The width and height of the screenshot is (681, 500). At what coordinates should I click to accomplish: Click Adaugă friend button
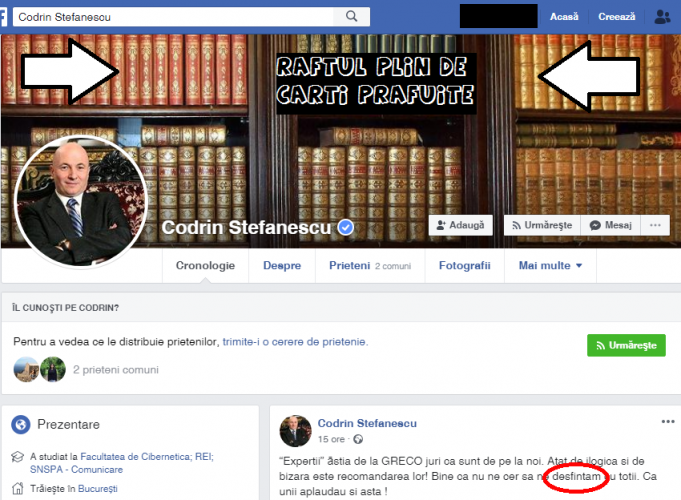click(460, 225)
